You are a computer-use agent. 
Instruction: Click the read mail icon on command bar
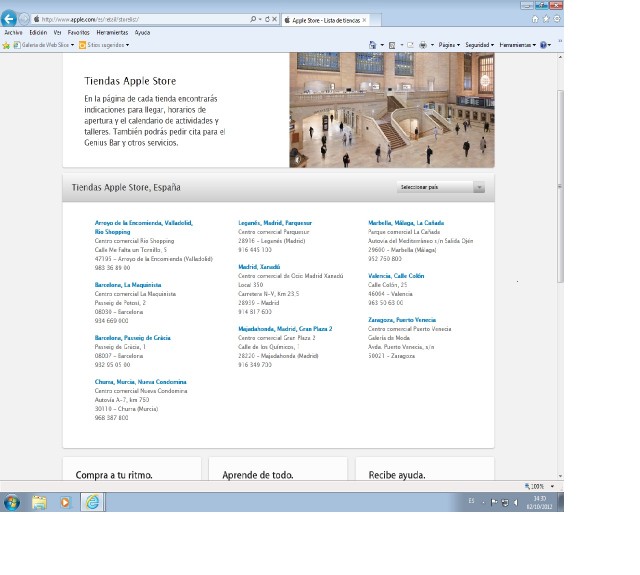click(x=410, y=45)
